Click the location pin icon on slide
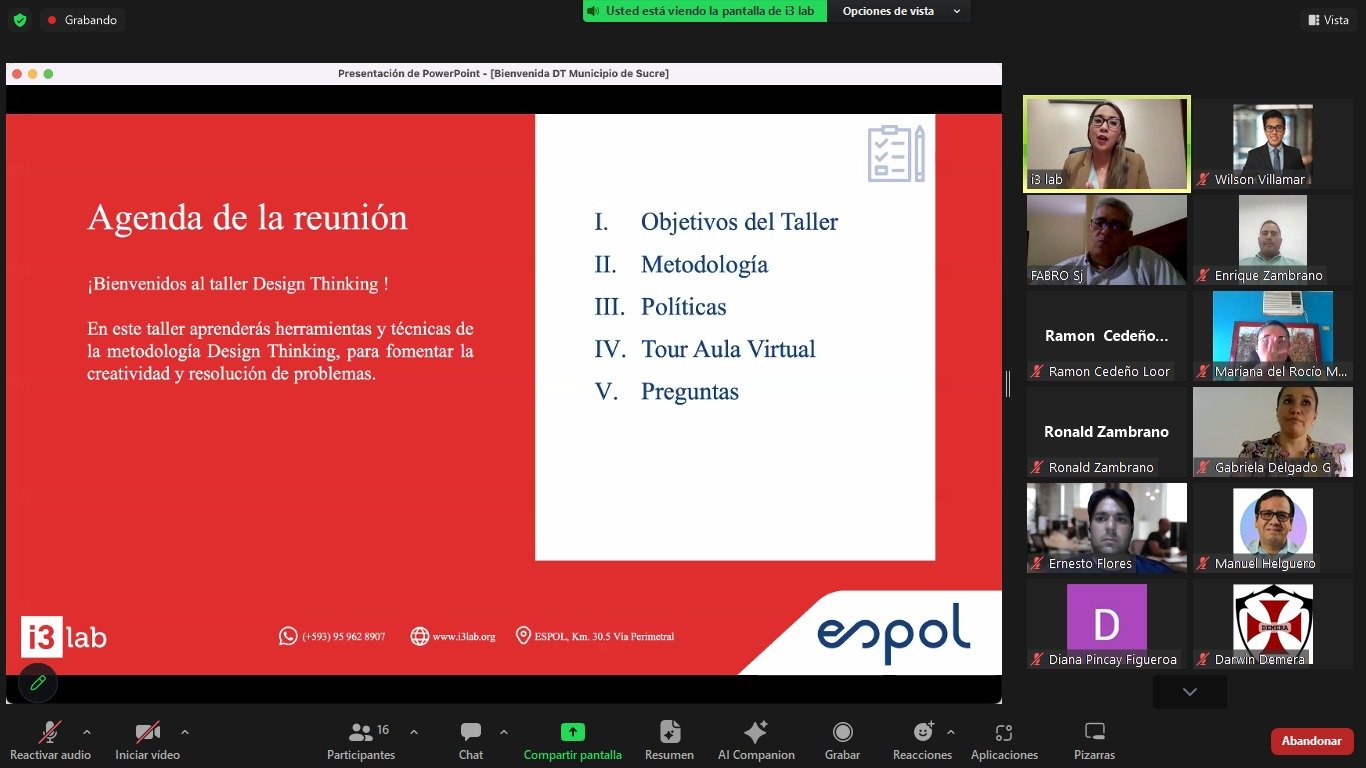This screenshot has width=1366, height=768. [523, 636]
